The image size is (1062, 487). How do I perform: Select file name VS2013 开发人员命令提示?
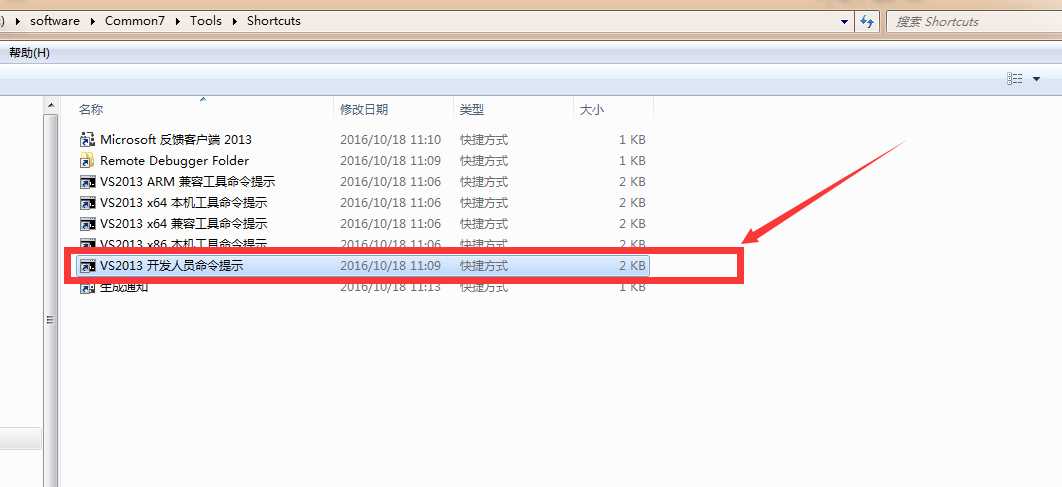coord(171,266)
